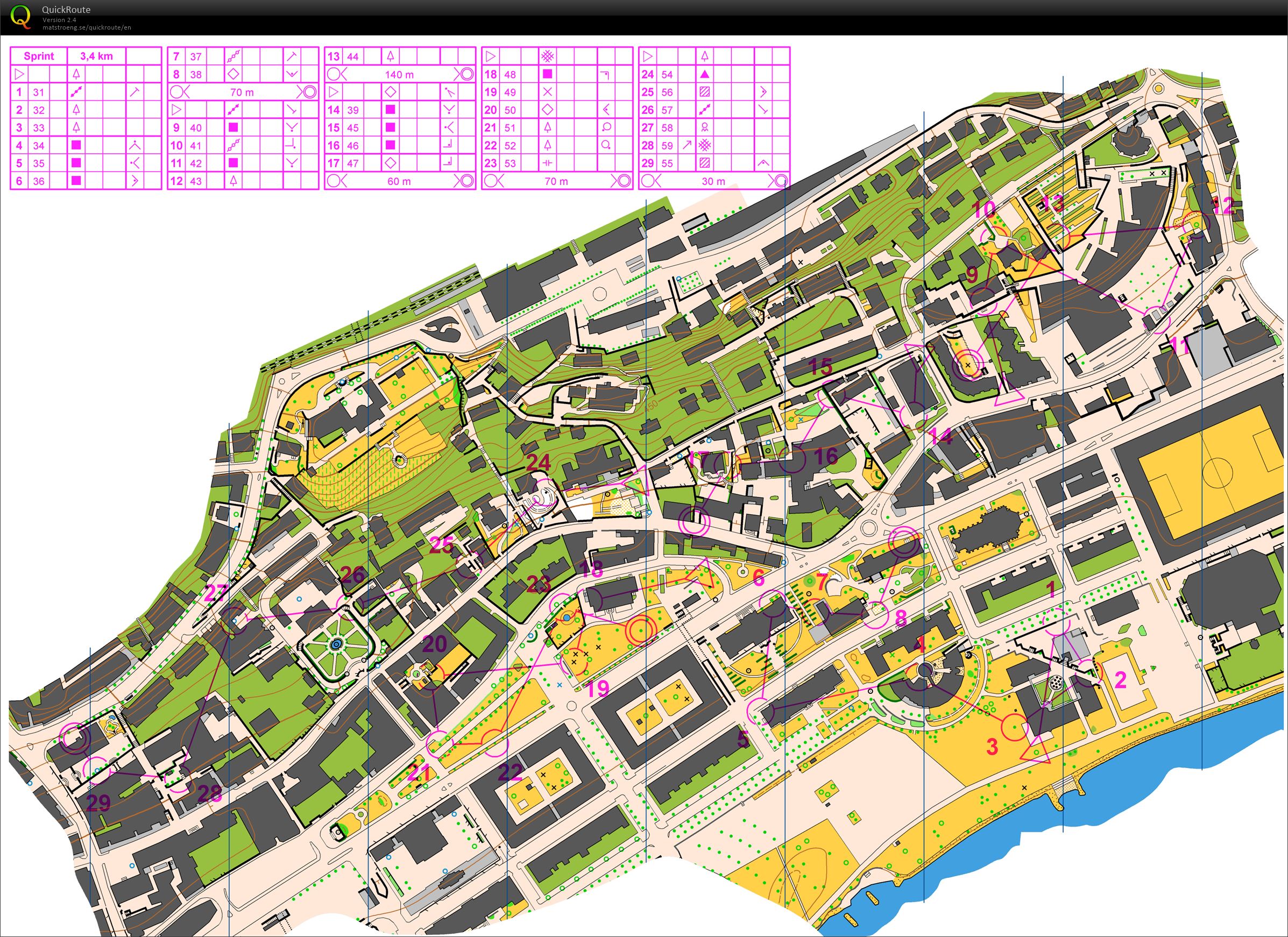Click the QuickRoute Q logo
Image resolution: width=1288 pixels, height=937 pixels.
coord(21,17)
